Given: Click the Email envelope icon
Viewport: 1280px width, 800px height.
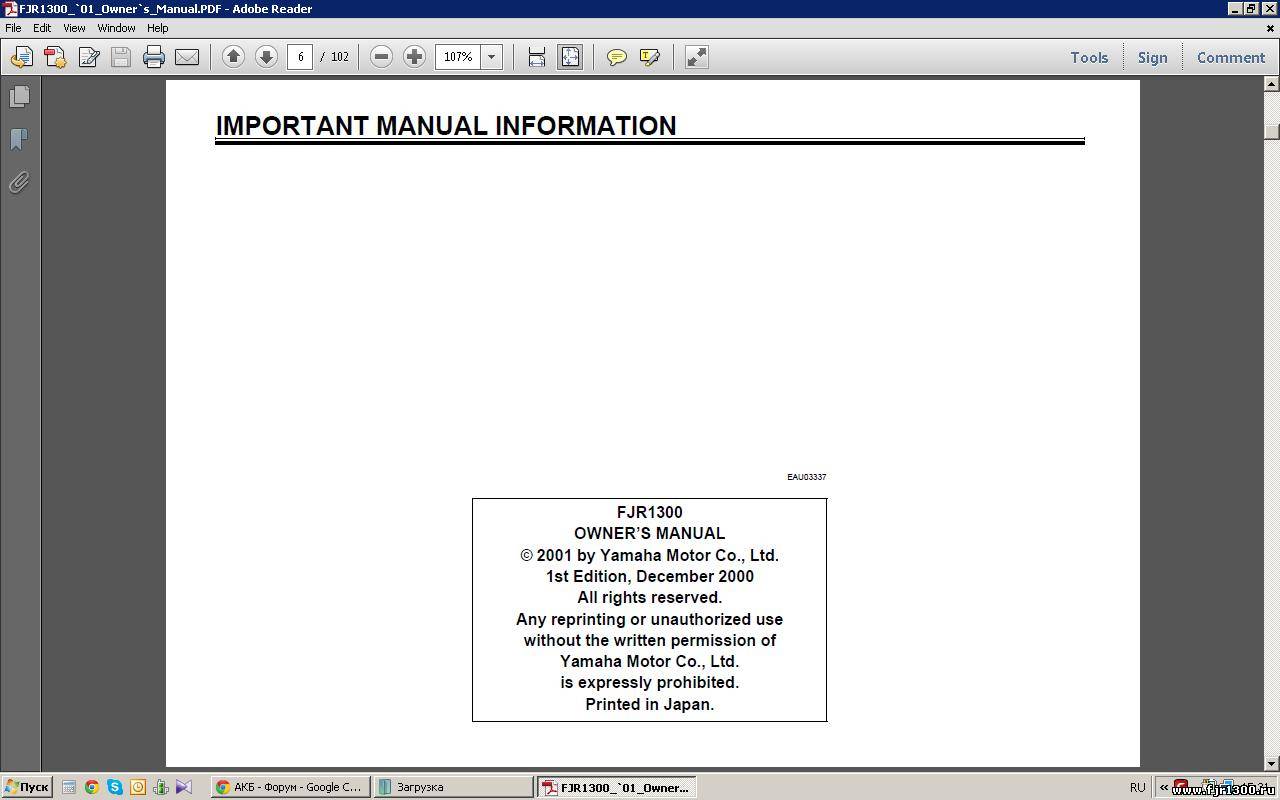Looking at the screenshot, I should [x=187, y=57].
